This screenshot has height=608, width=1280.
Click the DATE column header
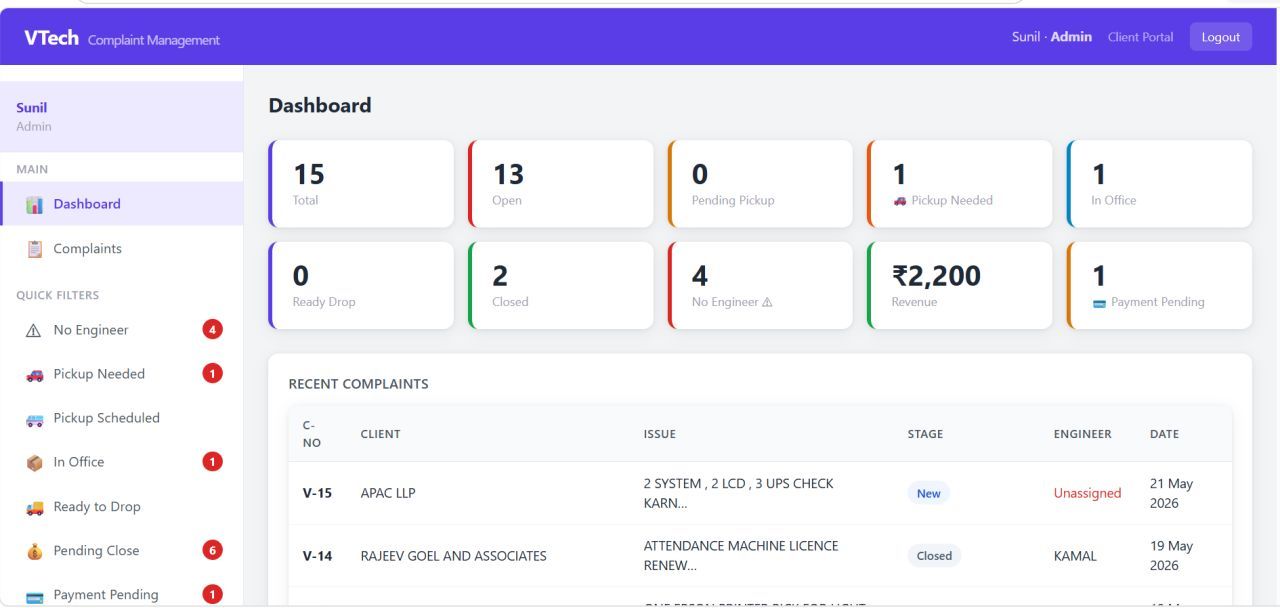1164,434
